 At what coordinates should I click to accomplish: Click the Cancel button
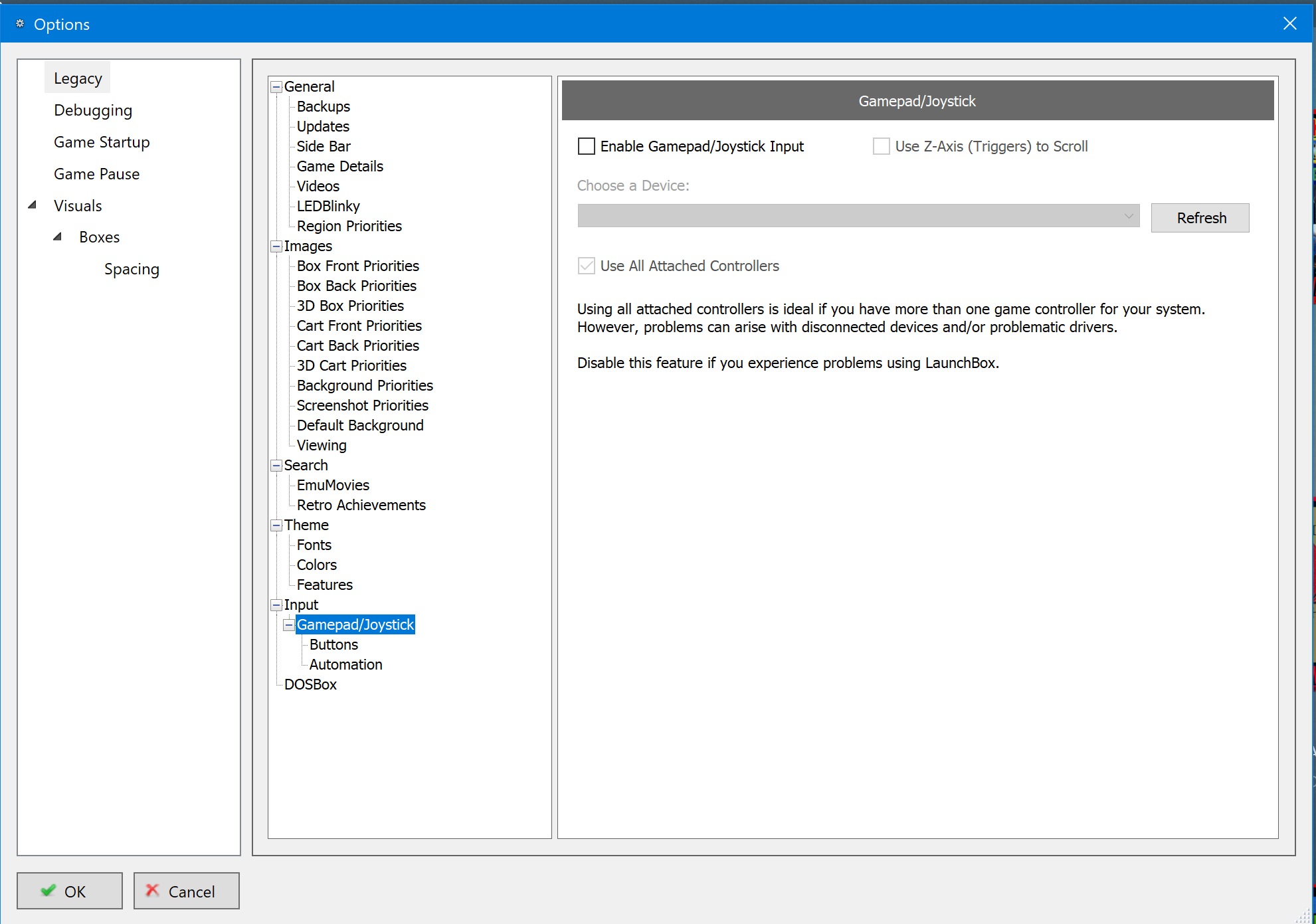187,891
